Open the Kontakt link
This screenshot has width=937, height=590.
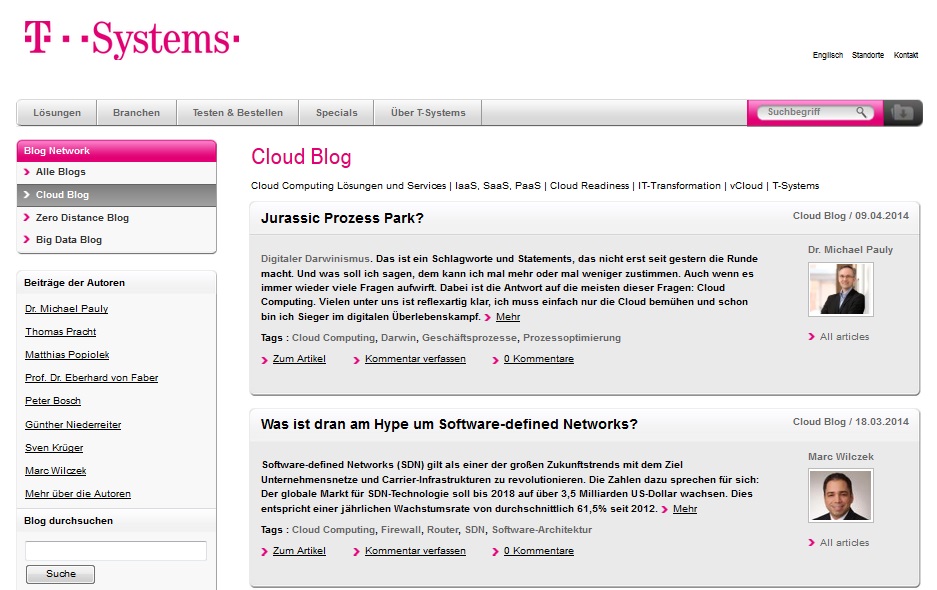tap(905, 55)
